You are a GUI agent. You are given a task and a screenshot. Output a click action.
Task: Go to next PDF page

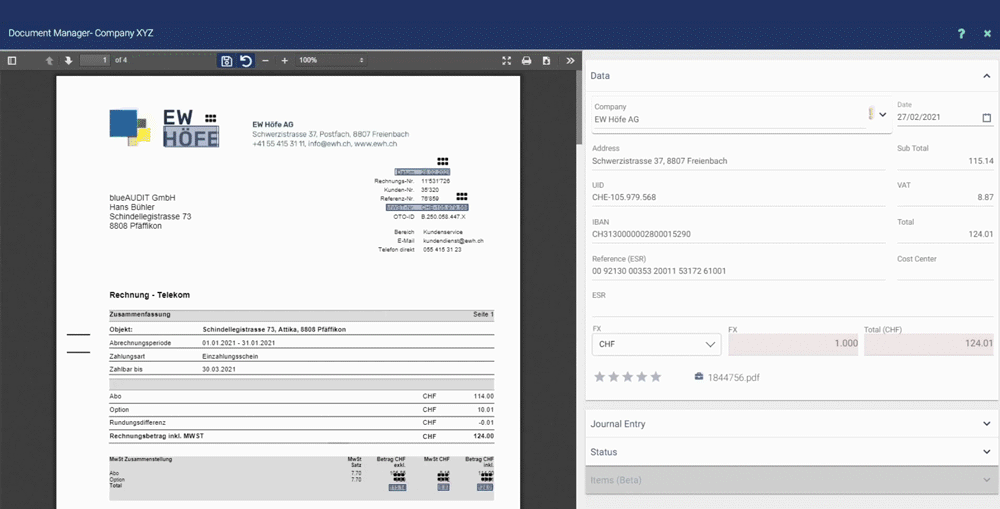(68, 61)
